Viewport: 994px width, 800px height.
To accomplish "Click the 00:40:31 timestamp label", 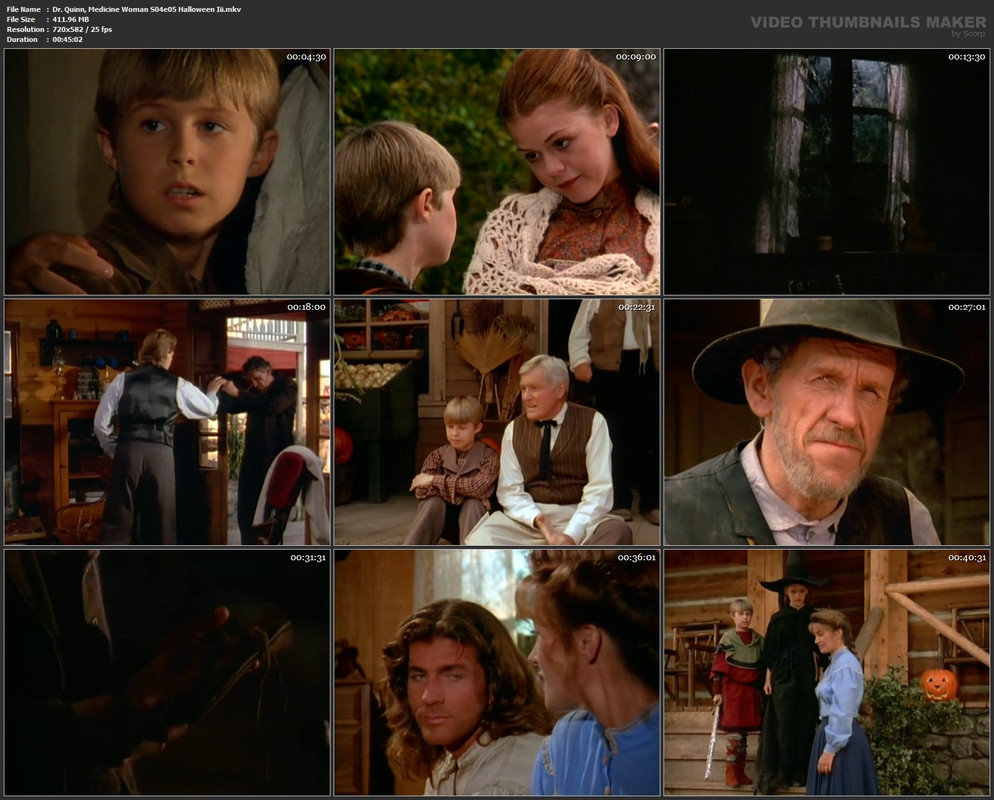I will click(967, 558).
